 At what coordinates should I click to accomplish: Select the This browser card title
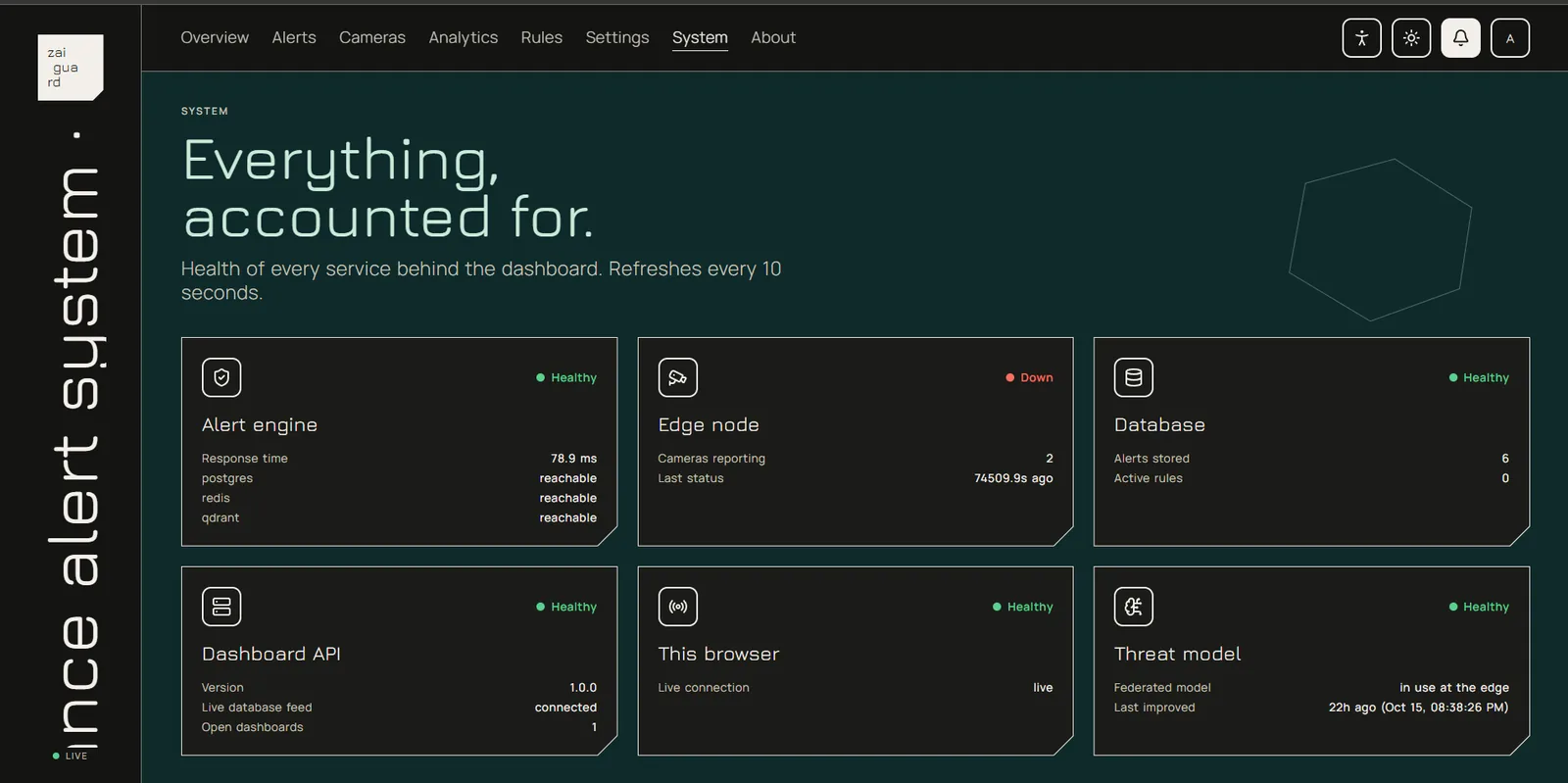[x=718, y=654]
